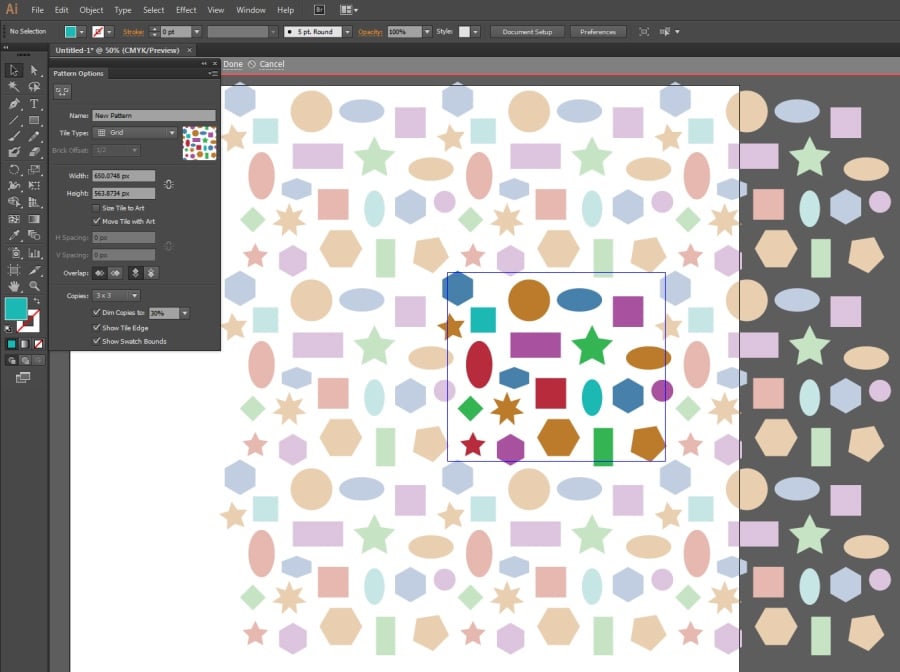Uncheck Move Tile with Art
This screenshot has height=672, width=900.
click(96, 221)
